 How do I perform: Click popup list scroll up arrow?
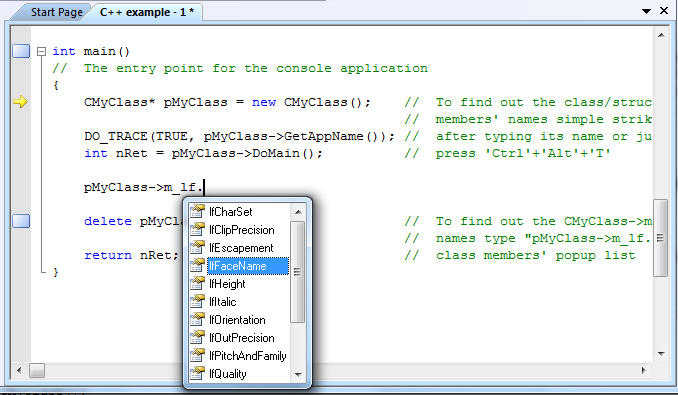click(298, 212)
